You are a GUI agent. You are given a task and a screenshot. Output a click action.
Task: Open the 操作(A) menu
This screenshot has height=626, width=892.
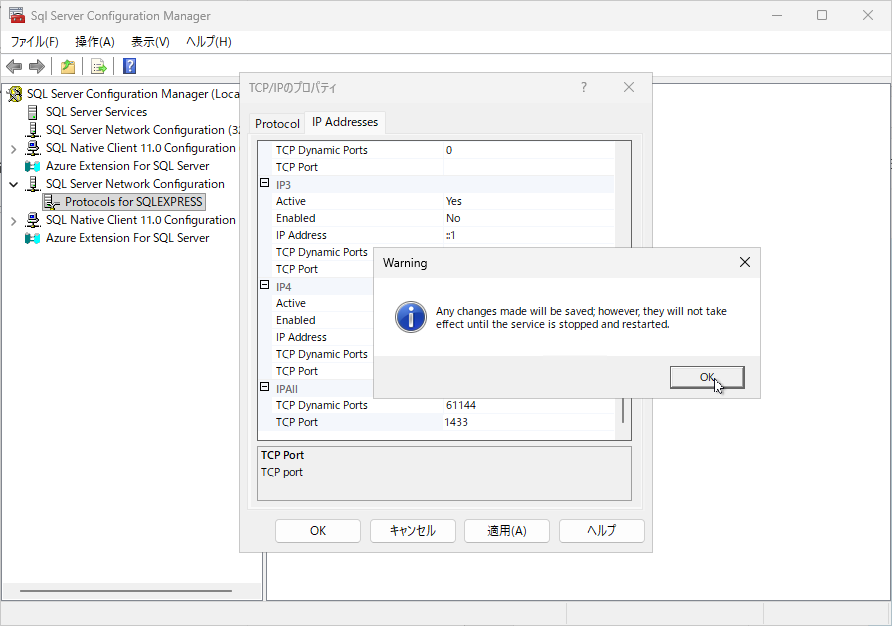(x=95, y=42)
